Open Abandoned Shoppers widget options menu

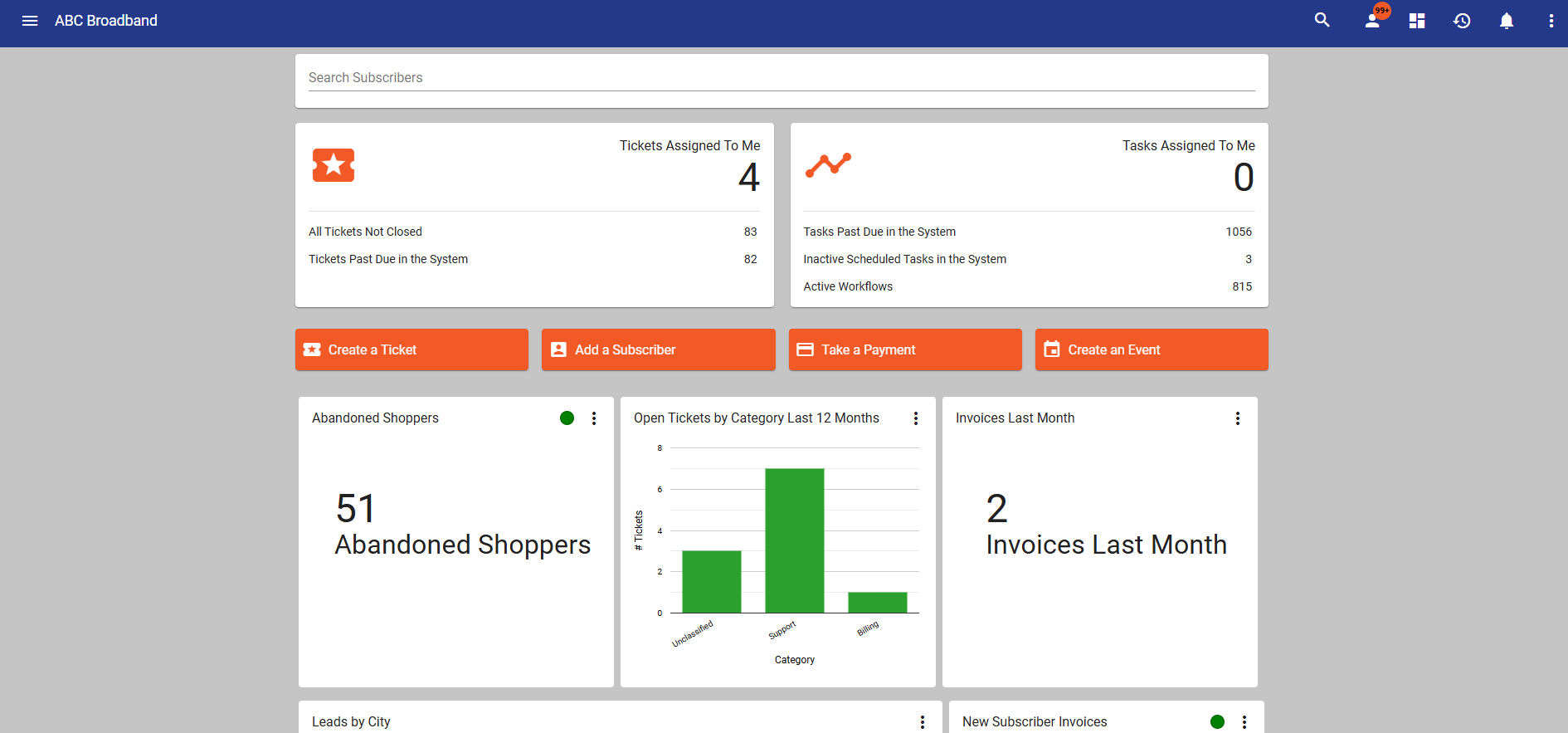[x=594, y=418]
